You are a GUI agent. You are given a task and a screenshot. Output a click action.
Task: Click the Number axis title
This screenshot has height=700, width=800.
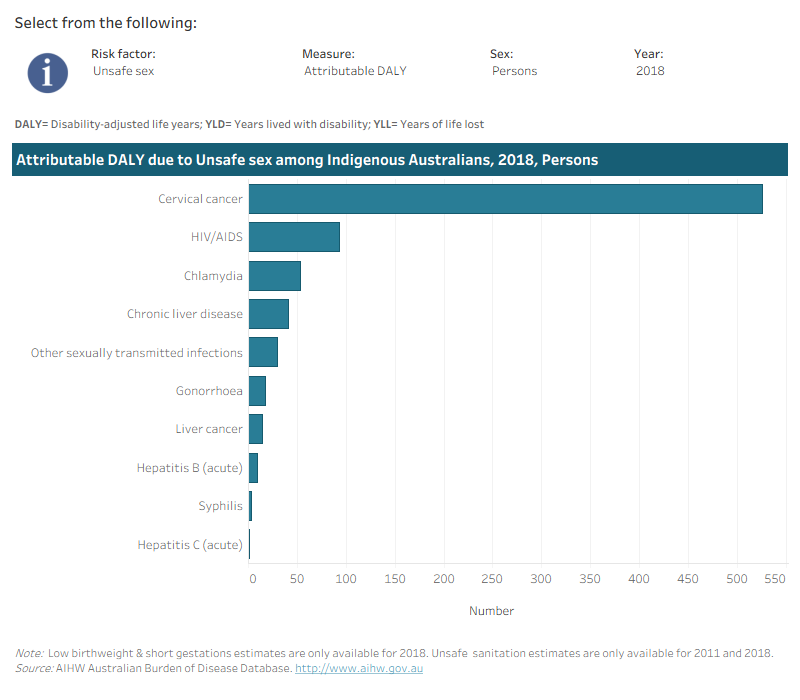tap(491, 611)
